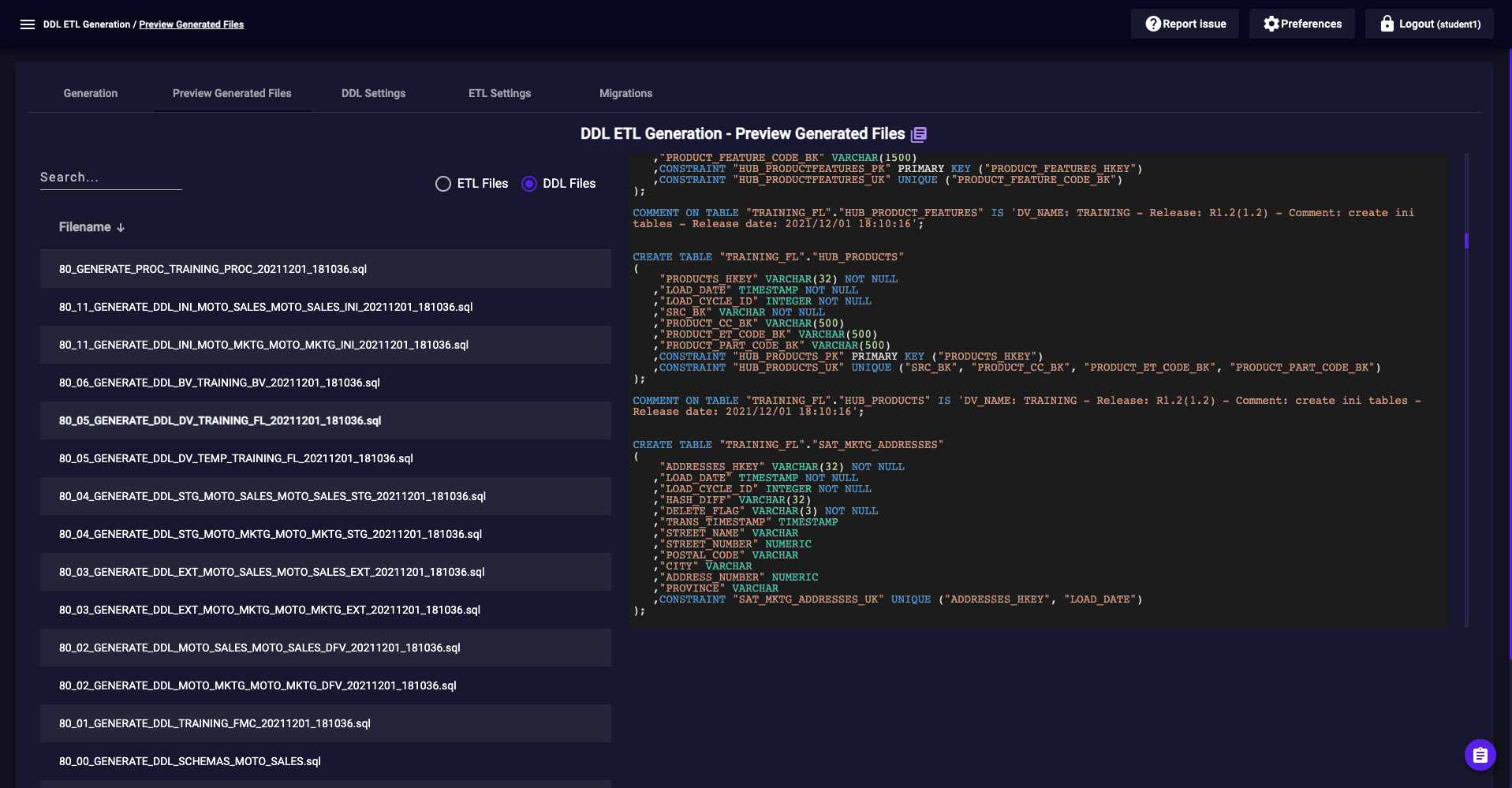Open Preferences

(1301, 24)
